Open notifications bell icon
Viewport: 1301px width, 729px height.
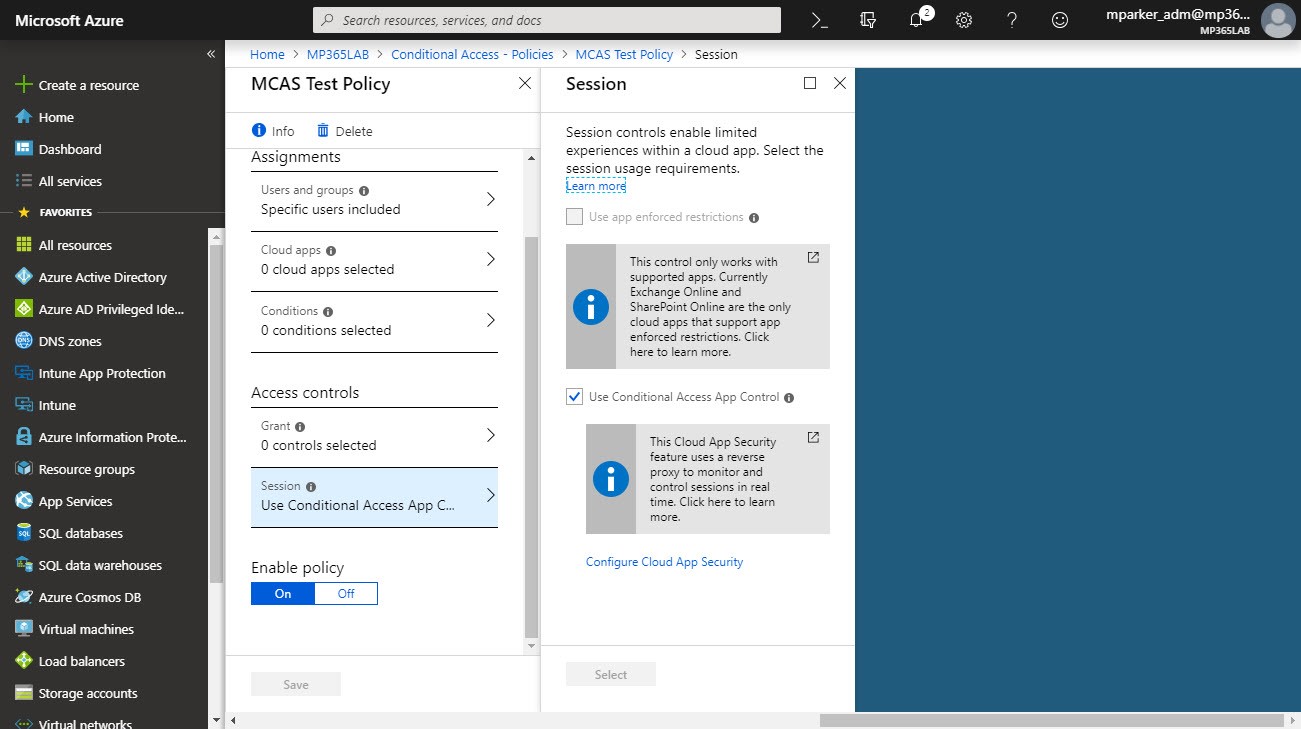(917, 20)
